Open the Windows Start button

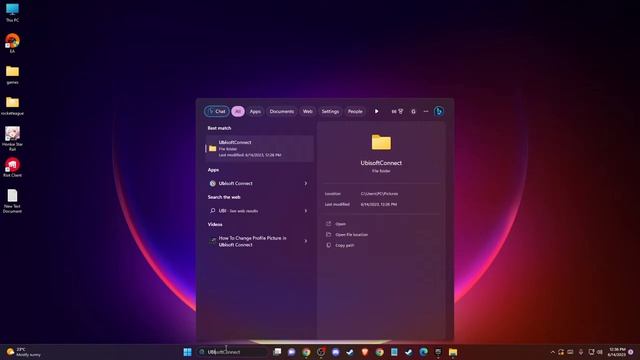[x=187, y=352]
